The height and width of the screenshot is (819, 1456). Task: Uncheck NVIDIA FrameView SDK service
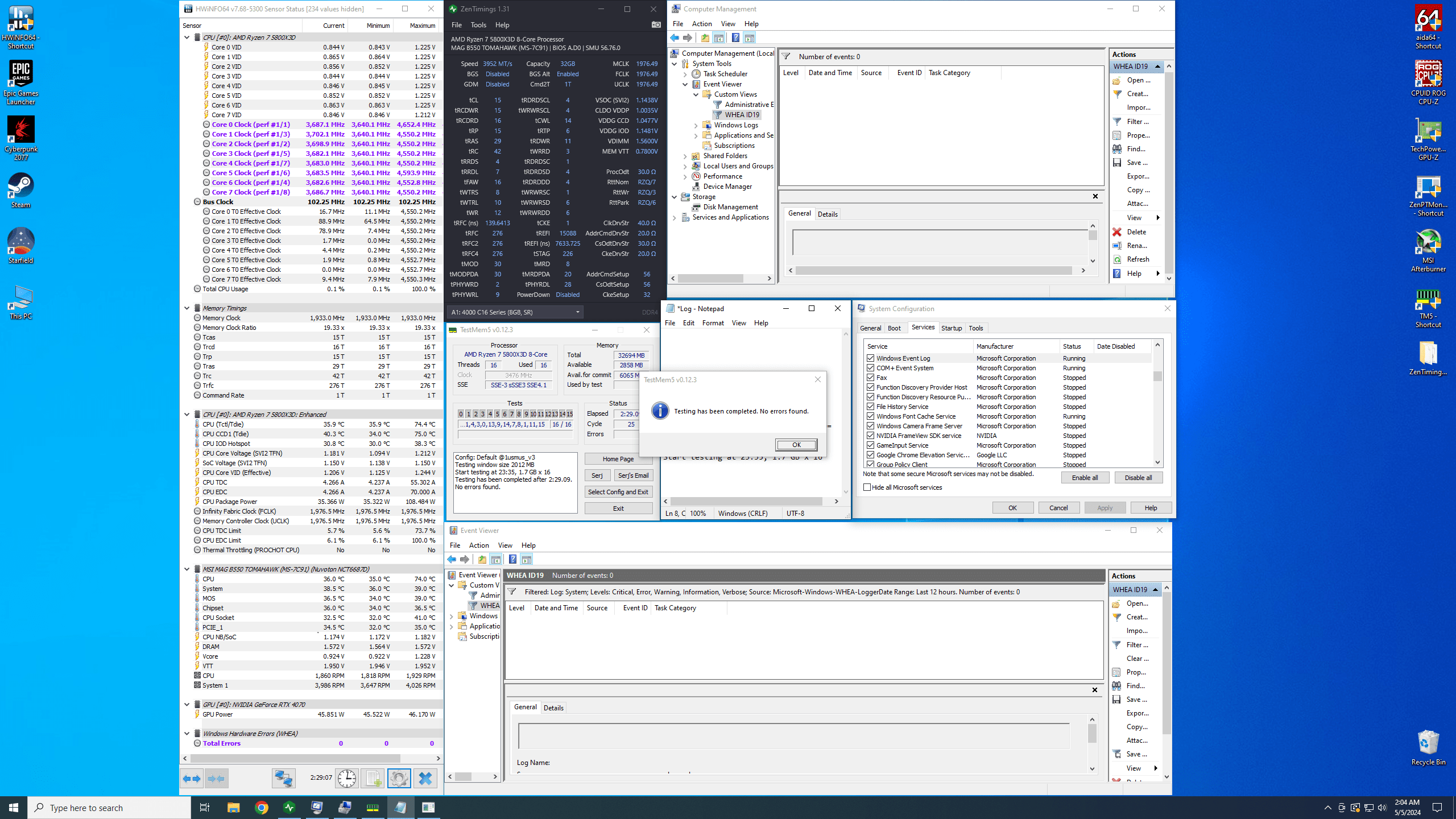(871, 436)
